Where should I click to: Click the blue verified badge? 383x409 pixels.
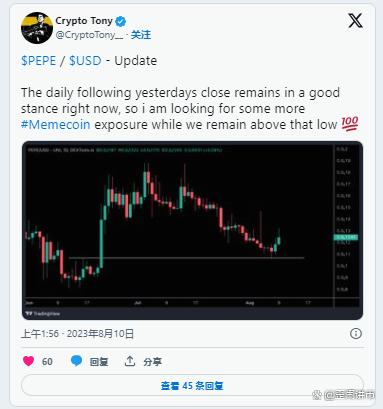click(120, 22)
